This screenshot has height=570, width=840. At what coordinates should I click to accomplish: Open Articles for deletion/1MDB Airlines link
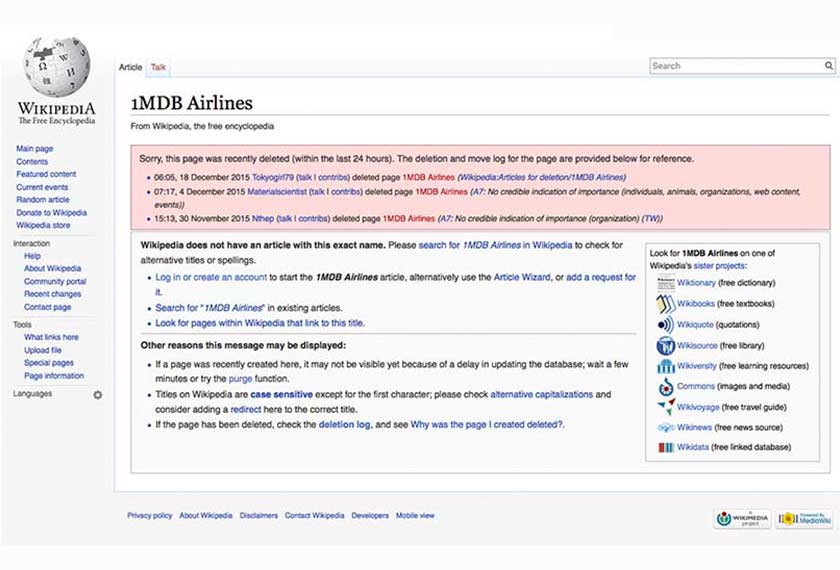point(542,177)
